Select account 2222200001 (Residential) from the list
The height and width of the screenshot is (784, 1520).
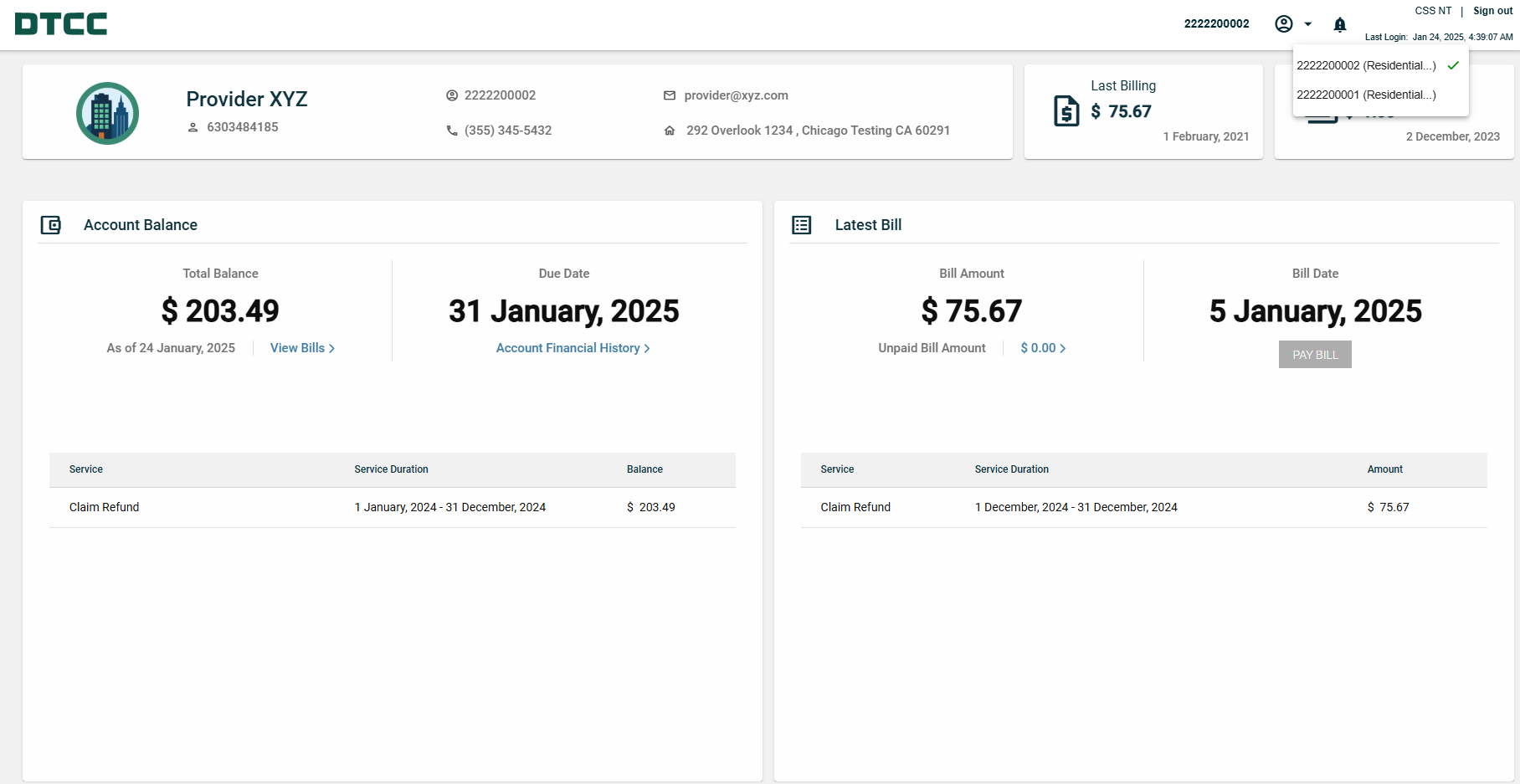1364,95
